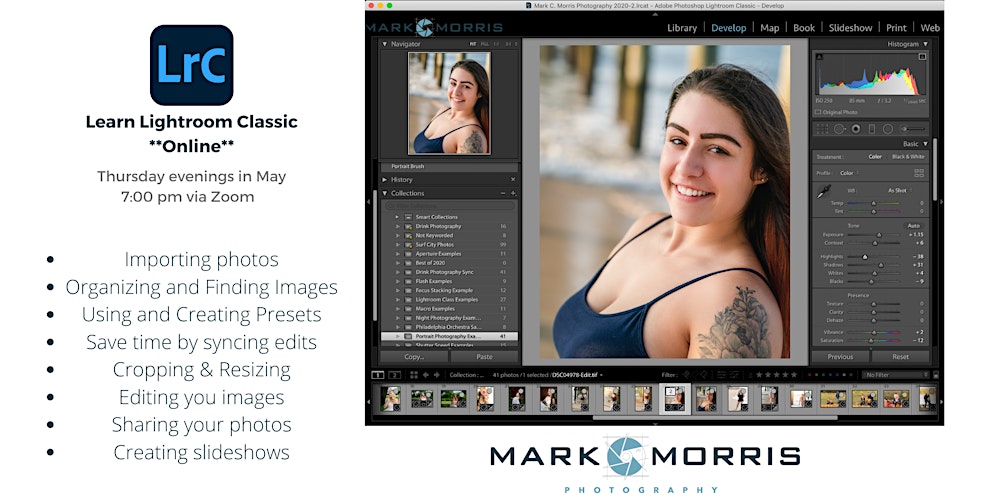Click the Mark Morris identity plate logo
Image resolution: width=1000 pixels, height=500 pixels.
click(434, 27)
